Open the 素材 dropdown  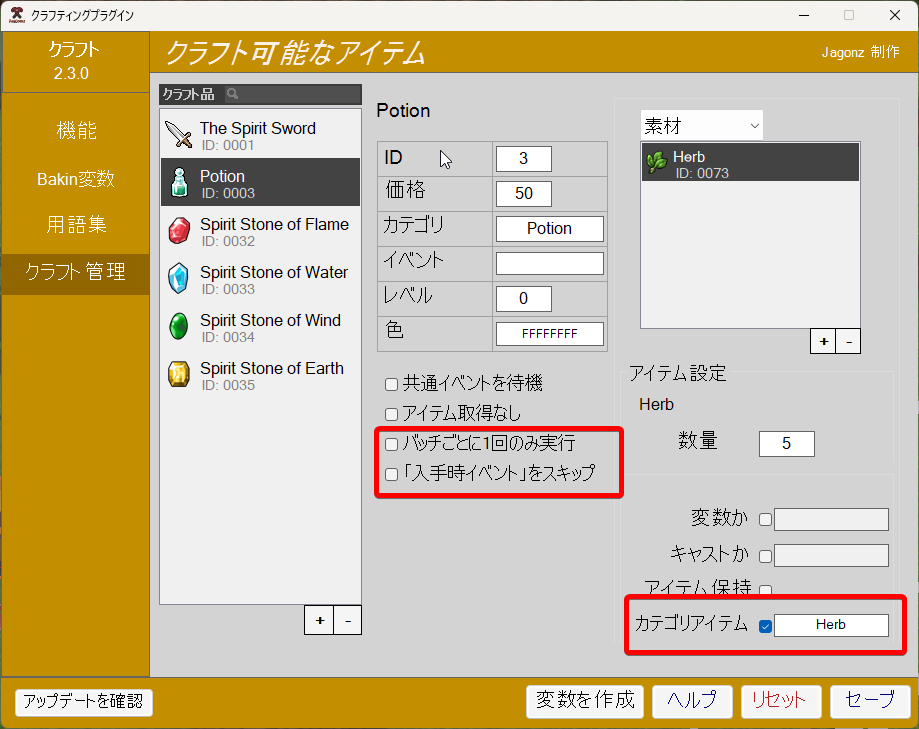pos(702,125)
